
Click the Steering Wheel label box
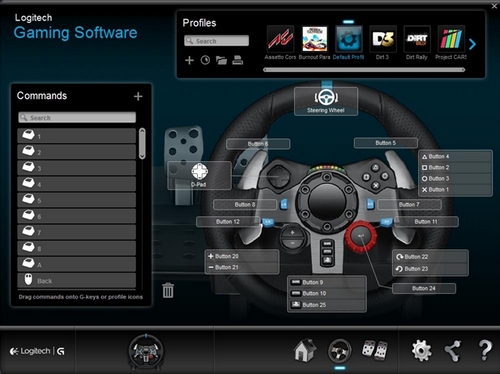tap(326, 101)
